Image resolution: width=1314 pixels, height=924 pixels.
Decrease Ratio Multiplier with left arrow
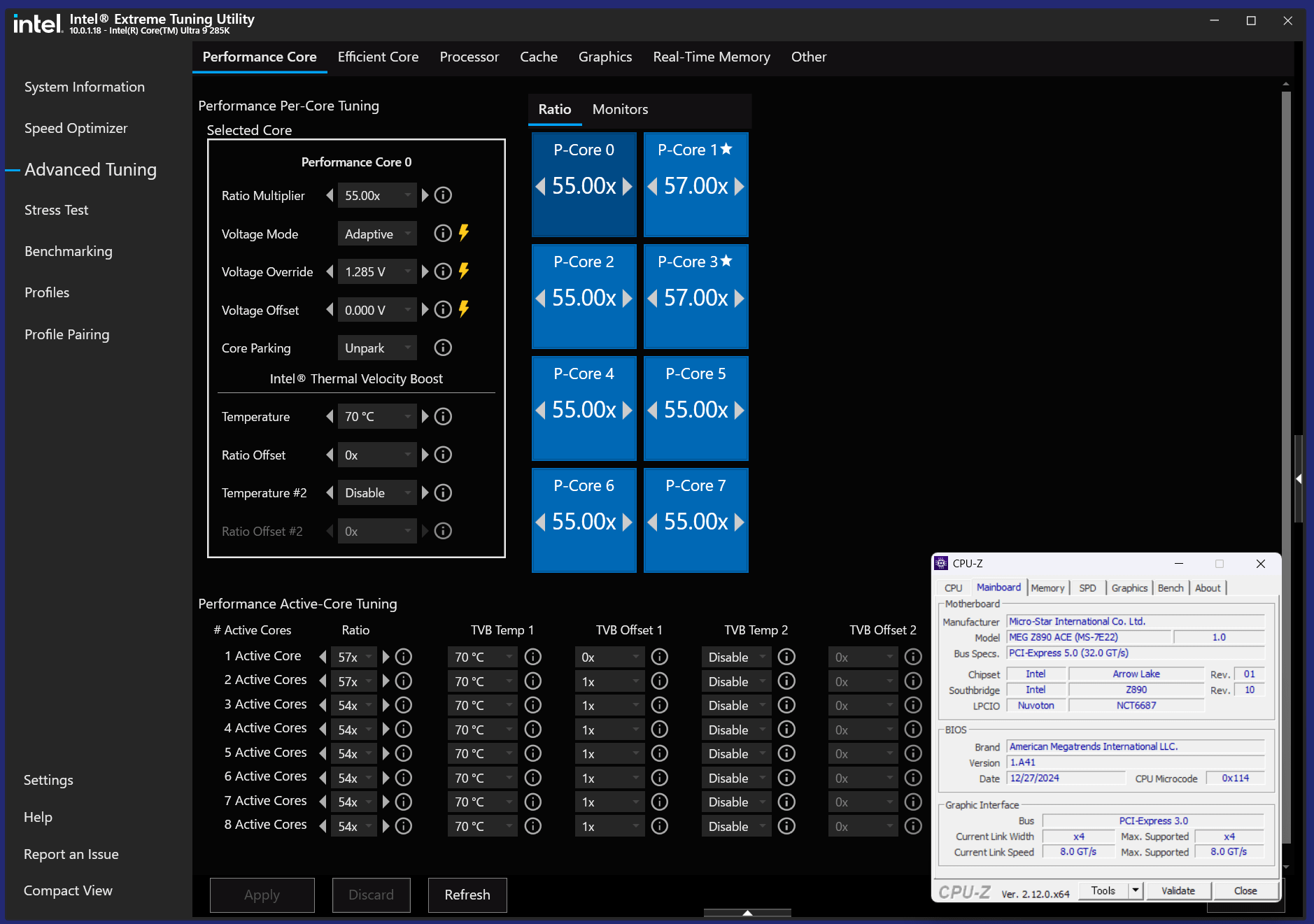(x=330, y=195)
